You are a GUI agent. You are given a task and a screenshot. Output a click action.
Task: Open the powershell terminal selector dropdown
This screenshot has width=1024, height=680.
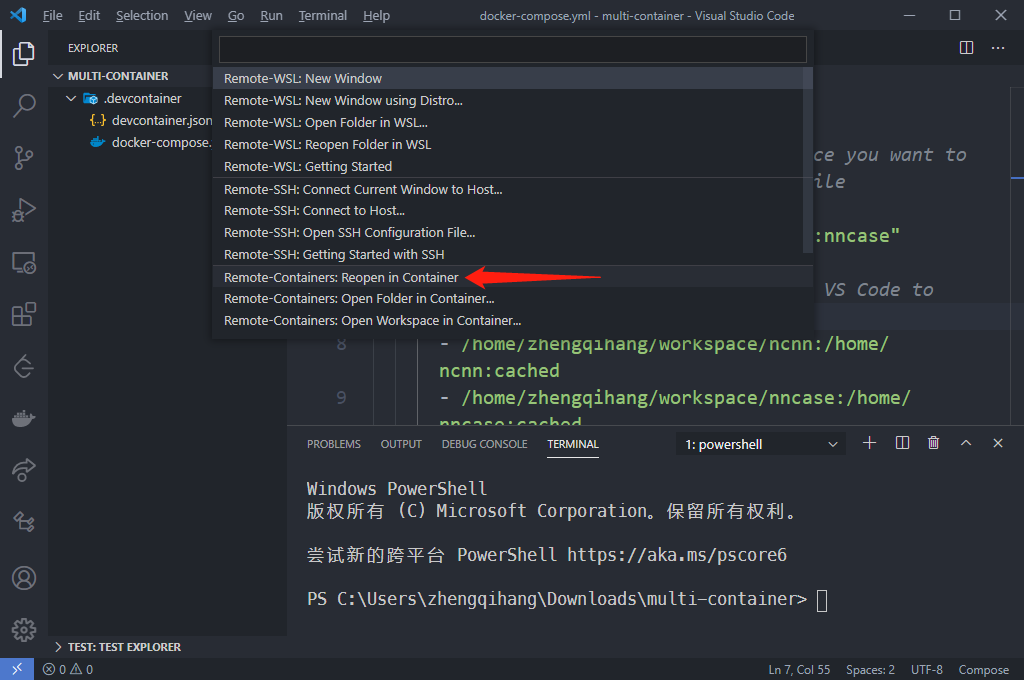point(761,444)
